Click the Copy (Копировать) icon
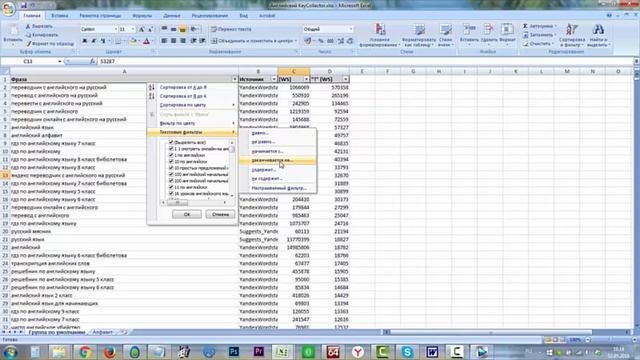This screenshot has height=360, width=640. (28, 35)
